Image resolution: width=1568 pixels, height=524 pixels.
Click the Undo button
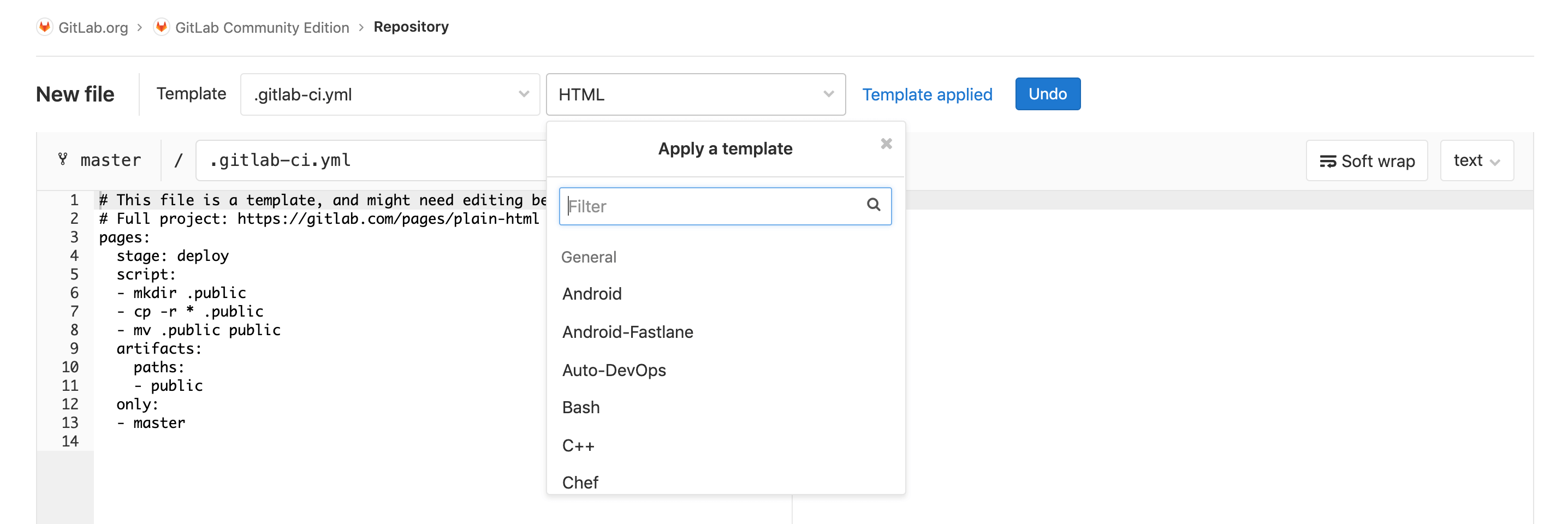1048,94
